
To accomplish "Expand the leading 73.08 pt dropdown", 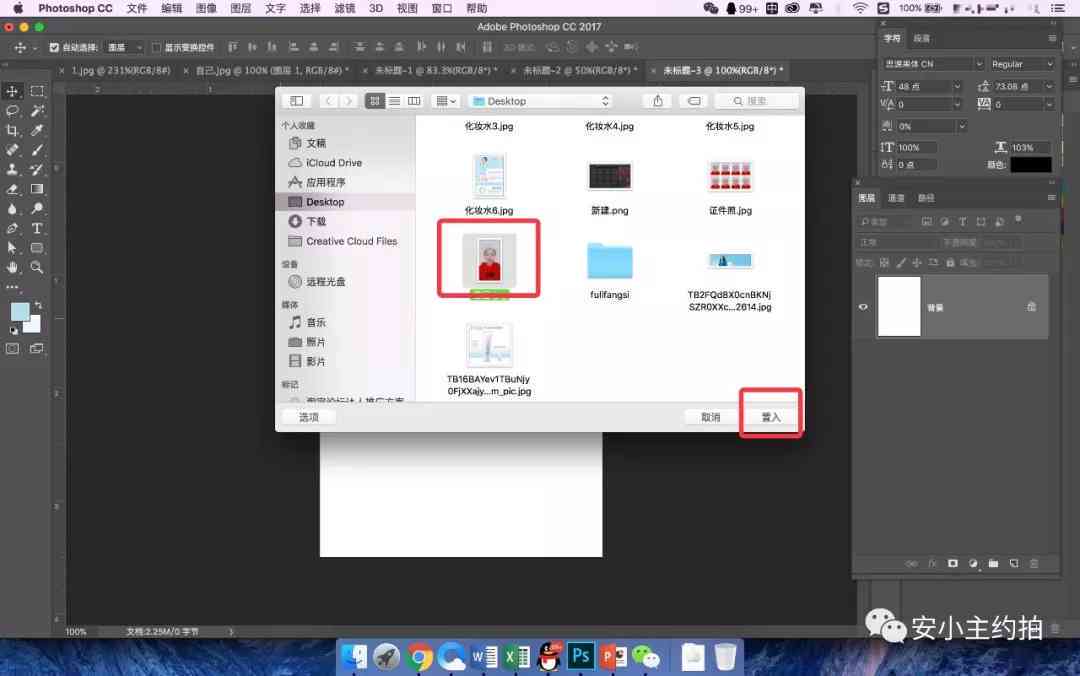I will point(1049,86).
